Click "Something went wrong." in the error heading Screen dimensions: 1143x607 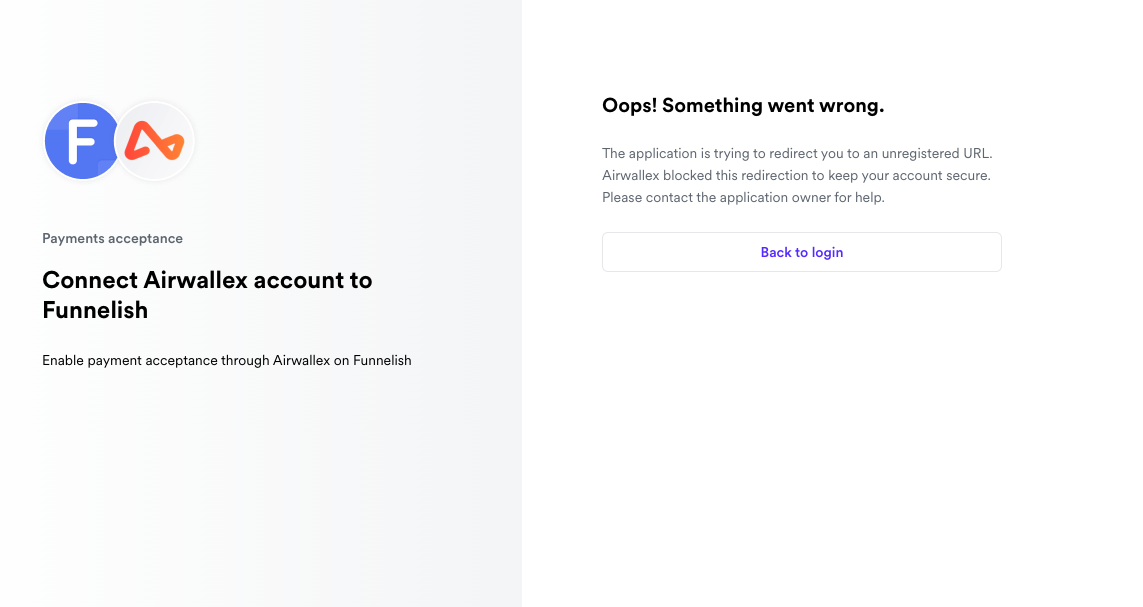pyautogui.click(x=773, y=106)
